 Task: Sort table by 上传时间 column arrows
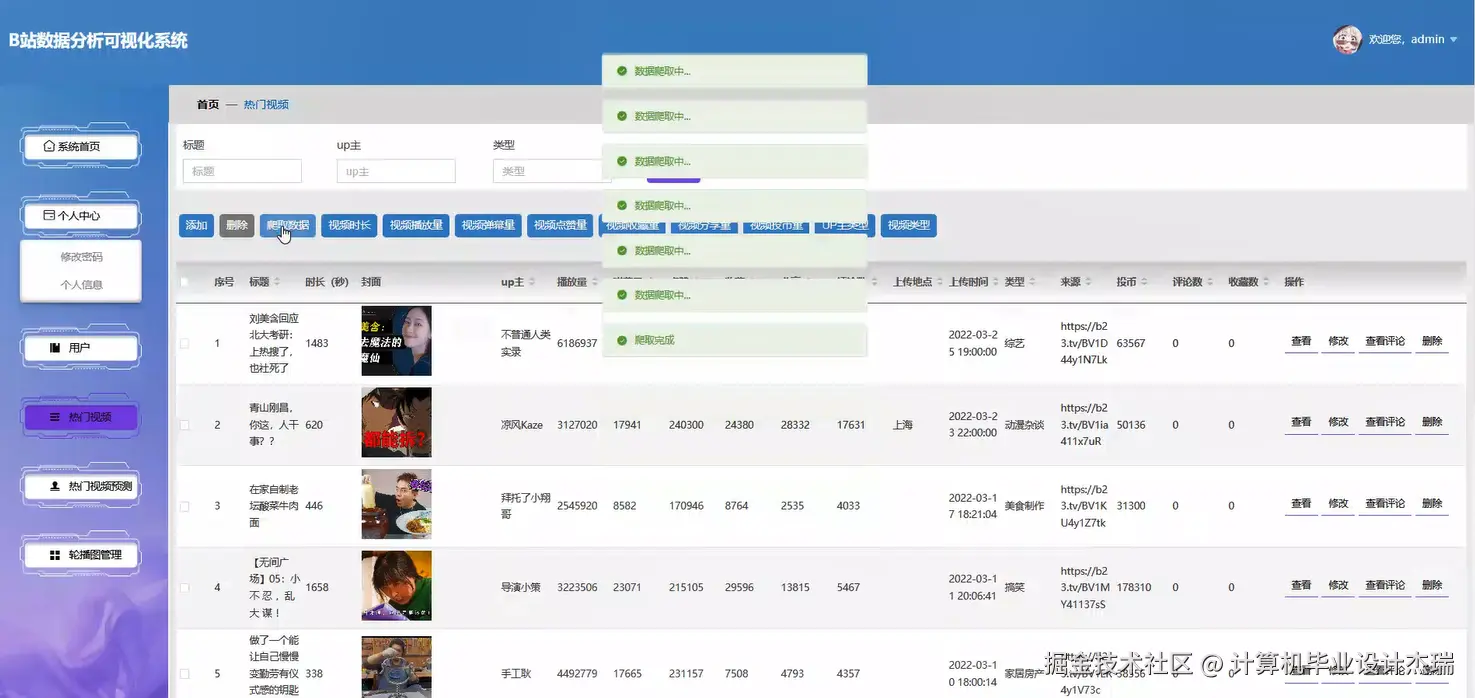[x=996, y=282]
